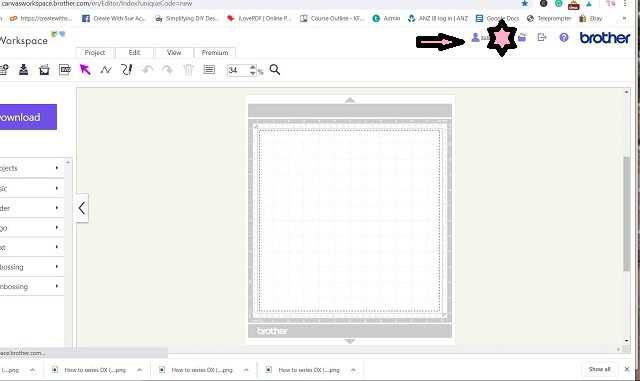Open the Simplifying DIY Des bookmark
This screenshot has height=381, width=640.
187,18
